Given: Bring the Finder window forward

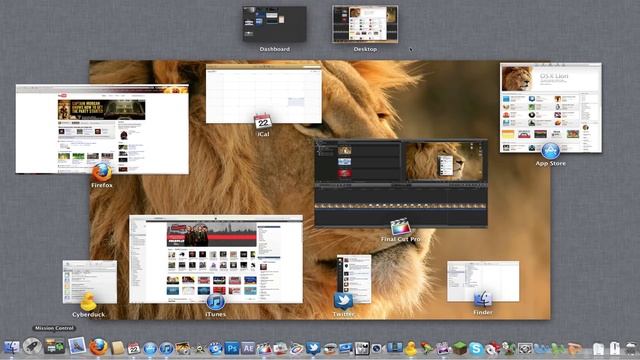Looking at the screenshot, I should (x=483, y=281).
